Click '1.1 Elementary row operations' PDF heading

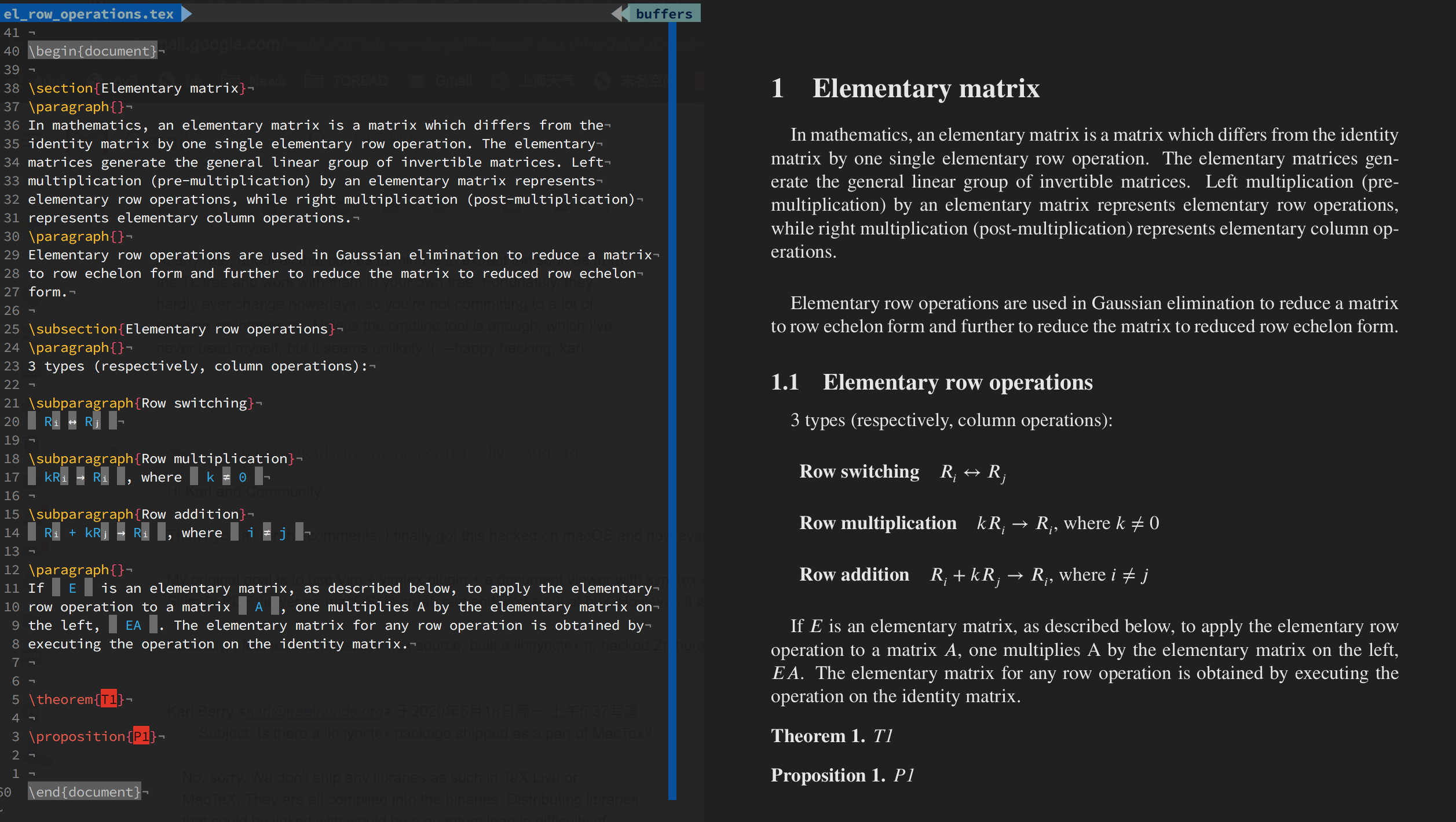coord(931,382)
